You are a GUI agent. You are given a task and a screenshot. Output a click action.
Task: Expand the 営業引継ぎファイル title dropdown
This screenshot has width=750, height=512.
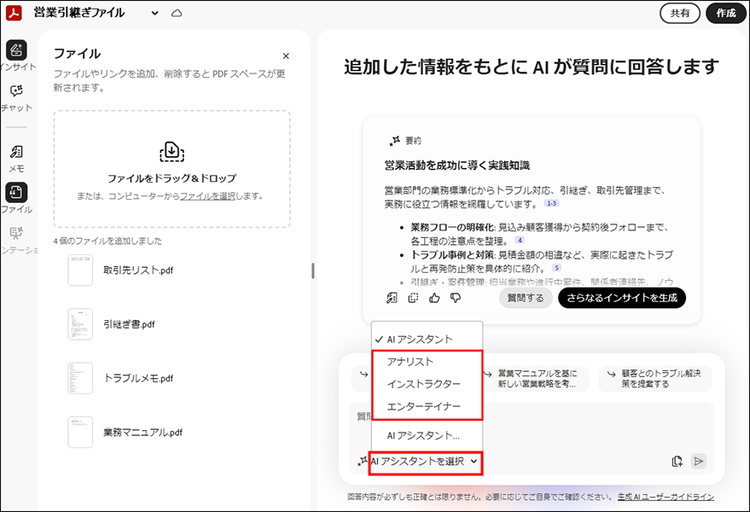click(154, 13)
